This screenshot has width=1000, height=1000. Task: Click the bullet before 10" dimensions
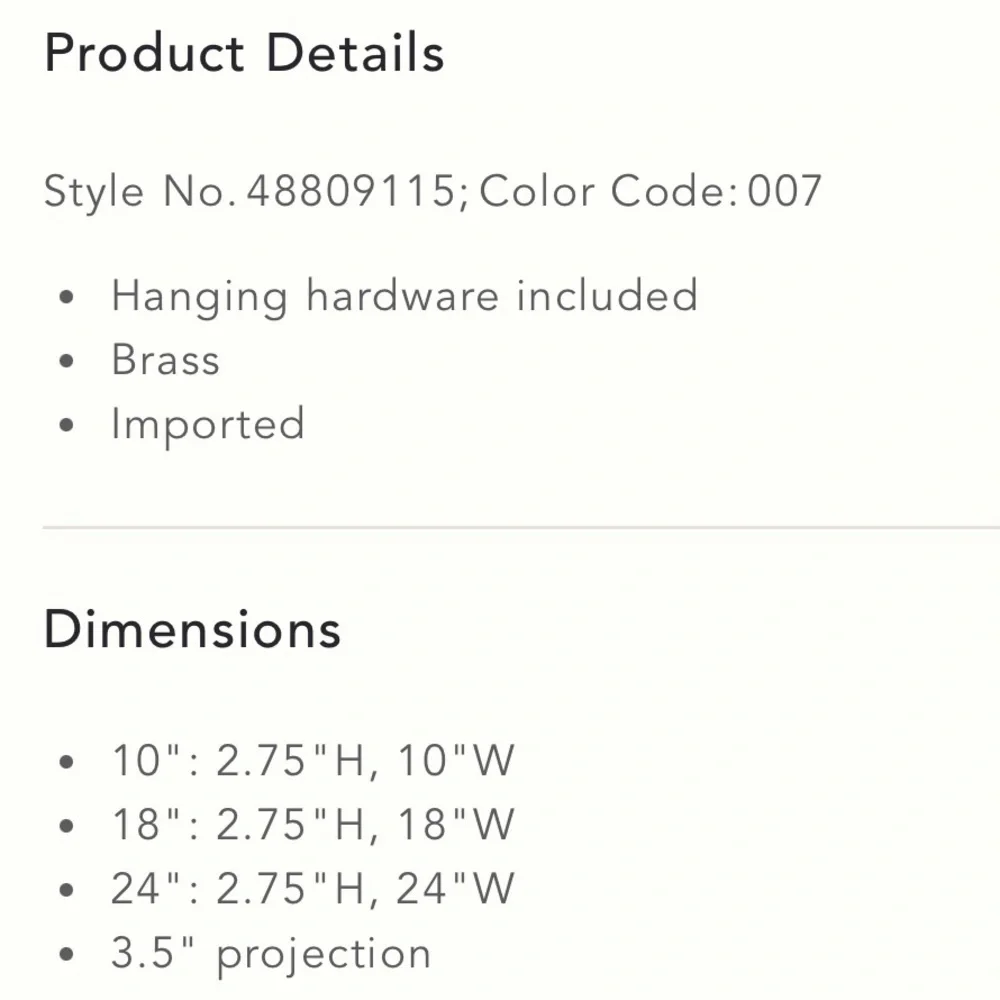tap(66, 761)
